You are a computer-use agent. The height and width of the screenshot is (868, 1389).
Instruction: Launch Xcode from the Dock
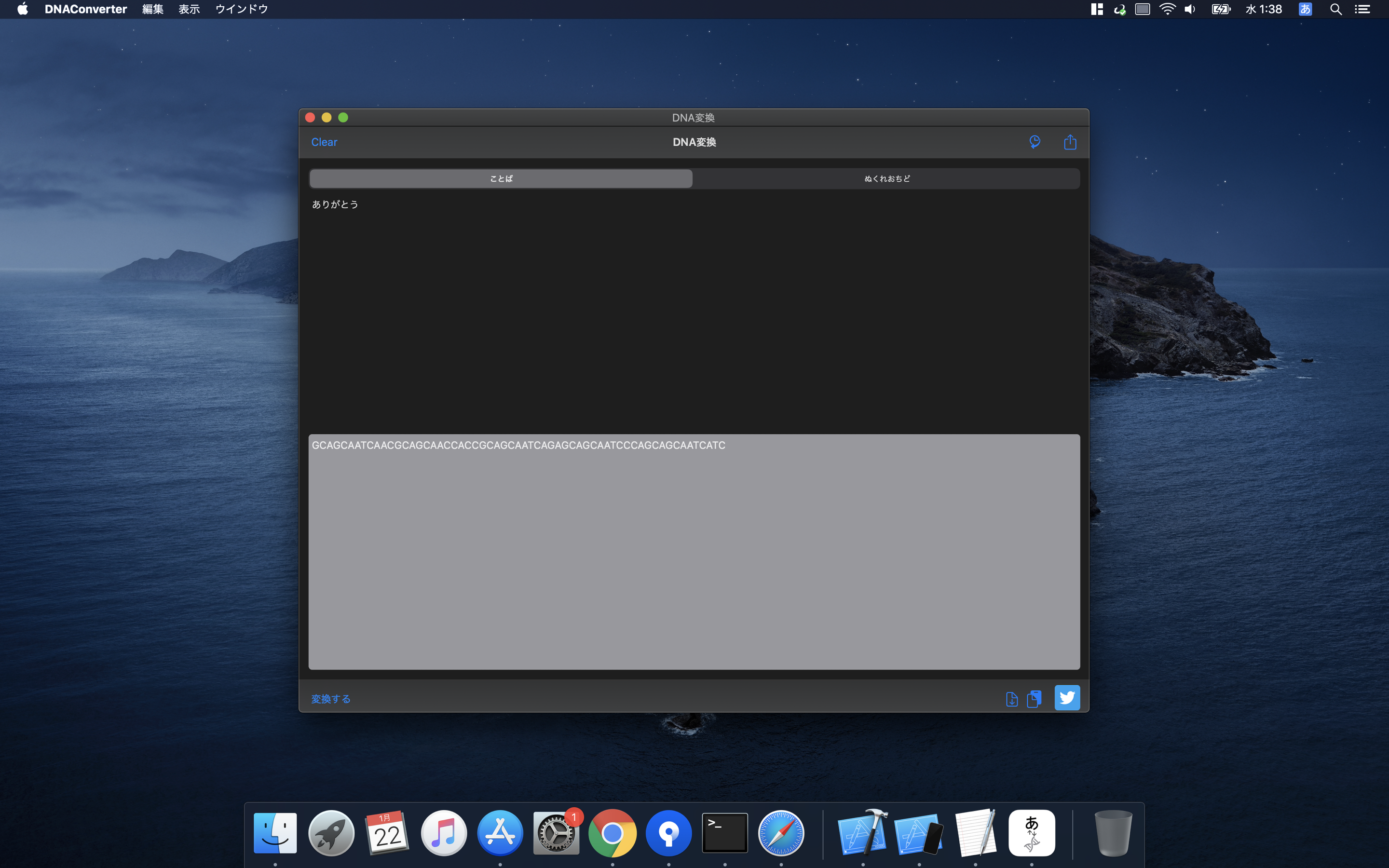click(x=862, y=832)
